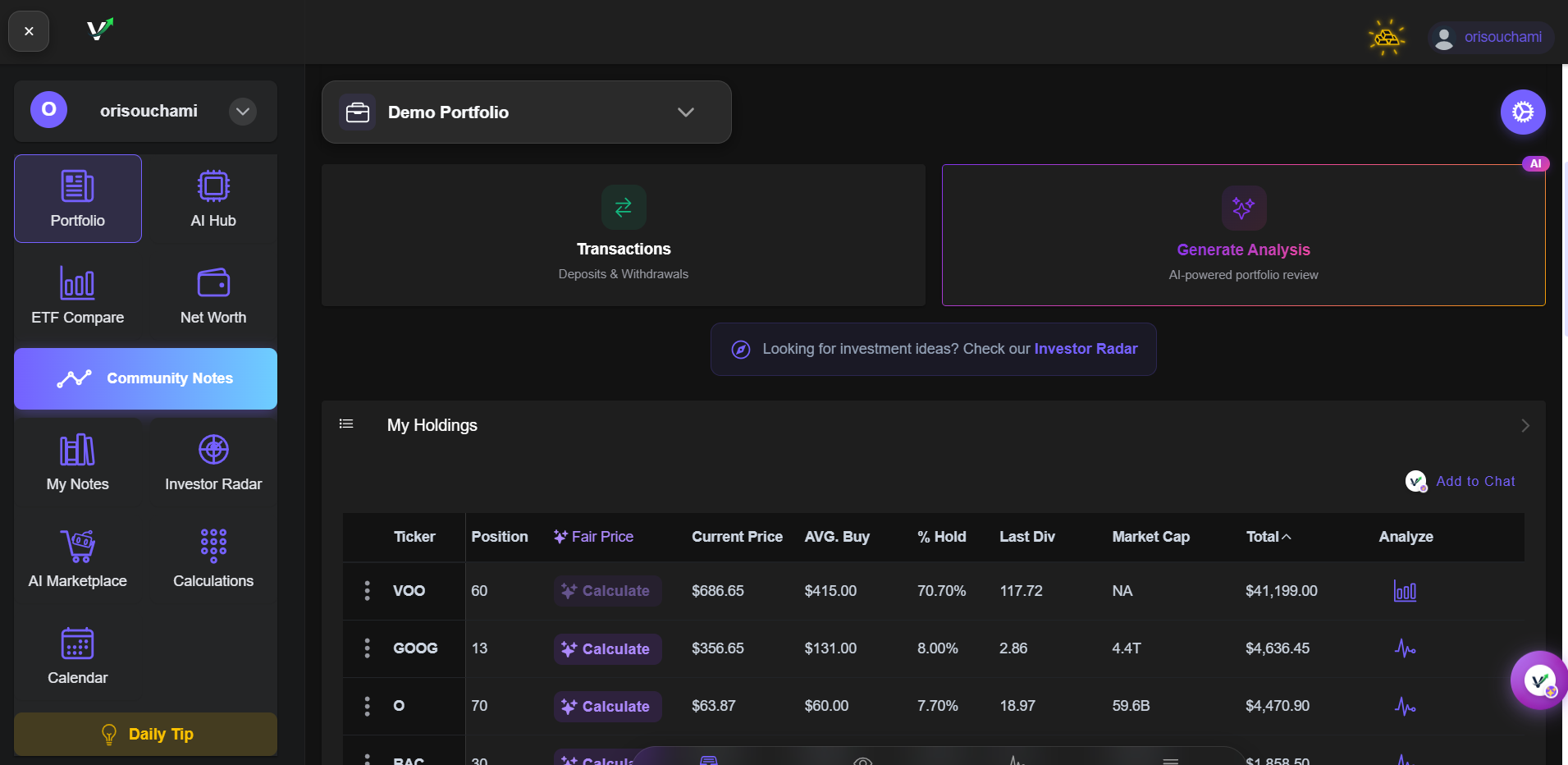Select the $41,199.00 total cell
The width and height of the screenshot is (1568, 765).
pyautogui.click(x=1282, y=591)
